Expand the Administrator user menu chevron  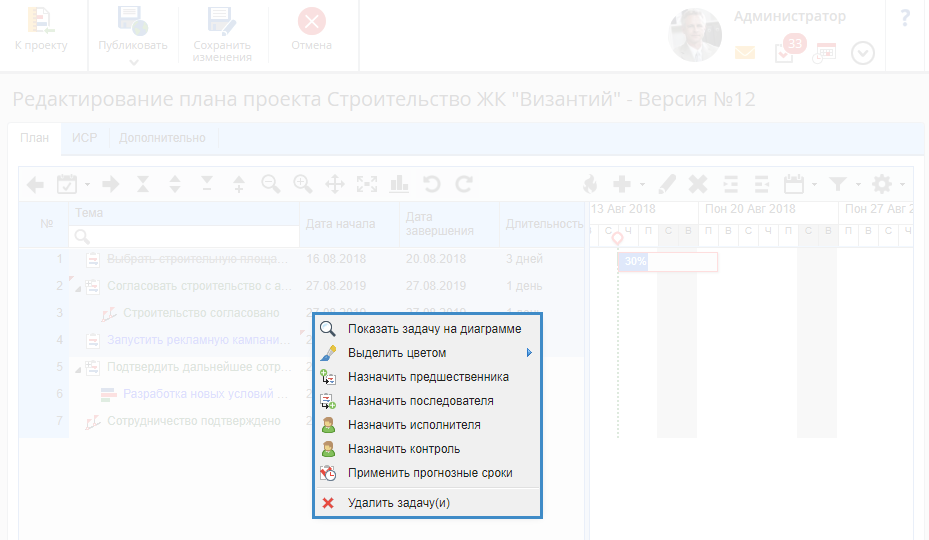[863, 53]
